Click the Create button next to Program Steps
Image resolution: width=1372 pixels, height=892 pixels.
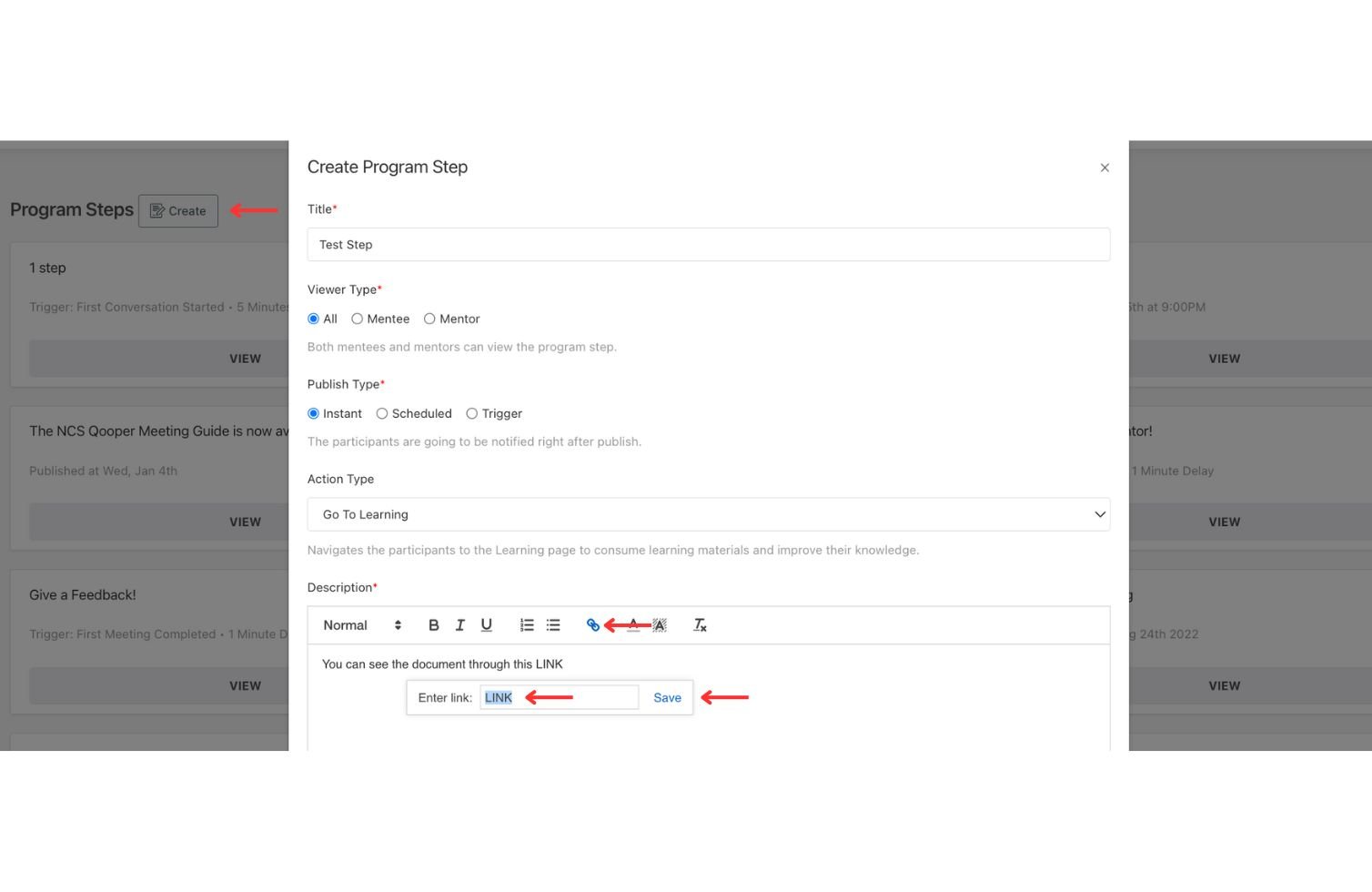pos(177,210)
